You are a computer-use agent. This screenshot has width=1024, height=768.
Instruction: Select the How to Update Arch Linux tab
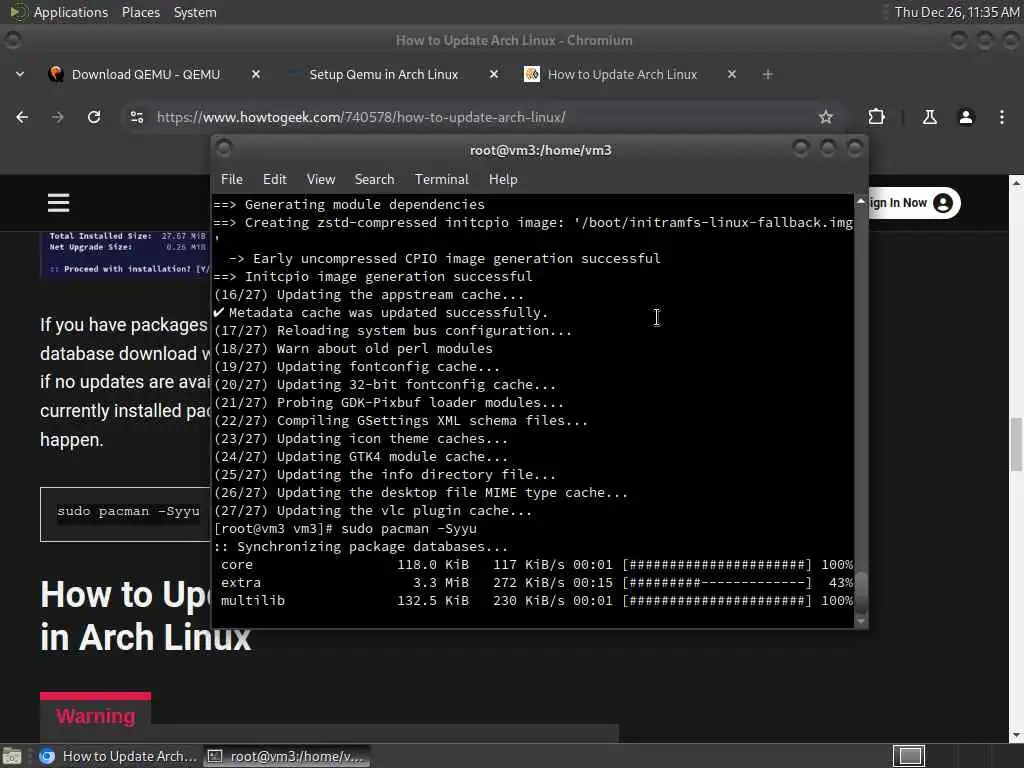[x=622, y=74]
